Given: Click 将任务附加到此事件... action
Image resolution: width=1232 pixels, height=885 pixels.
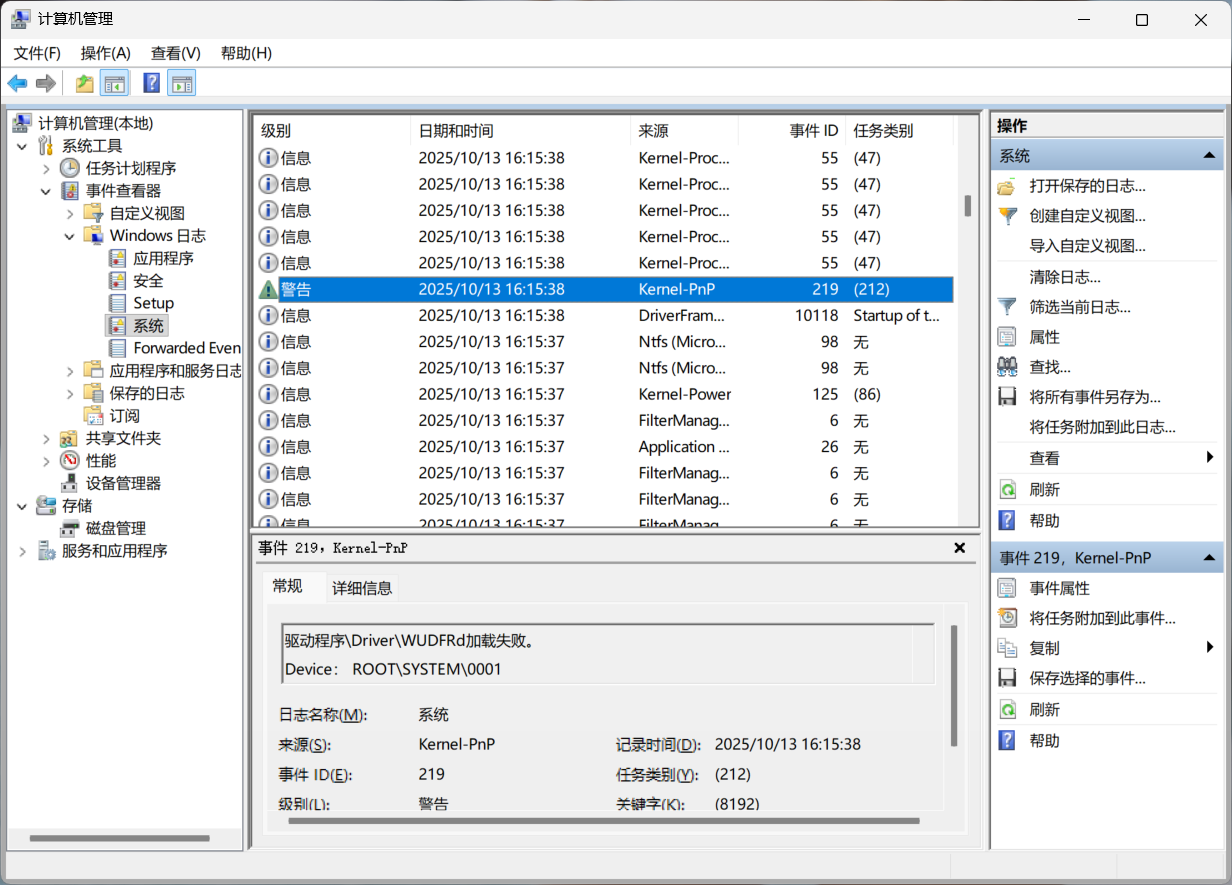Looking at the screenshot, I should [1103, 619].
